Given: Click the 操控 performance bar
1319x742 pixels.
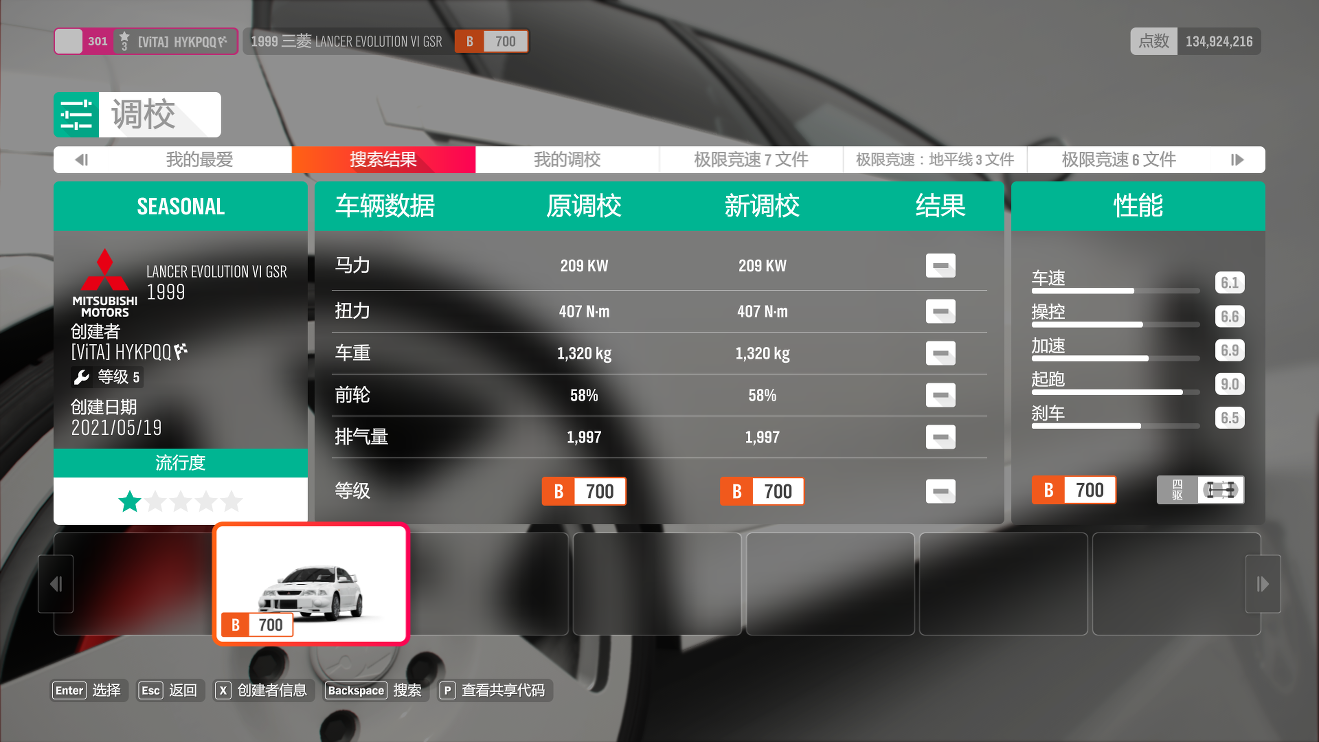Looking at the screenshot, I should click(x=1115, y=324).
